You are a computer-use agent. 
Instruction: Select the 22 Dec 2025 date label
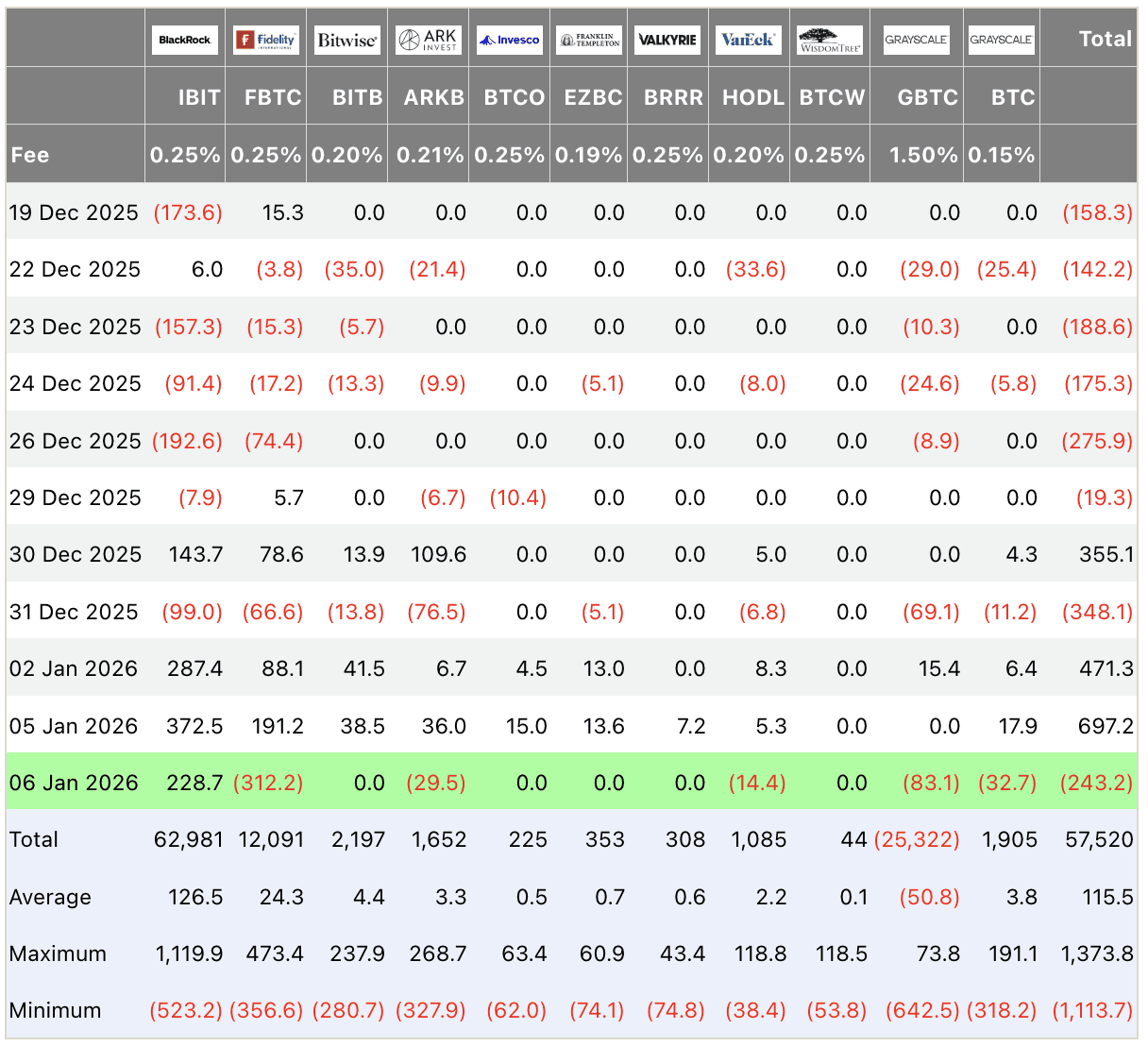coord(75,270)
